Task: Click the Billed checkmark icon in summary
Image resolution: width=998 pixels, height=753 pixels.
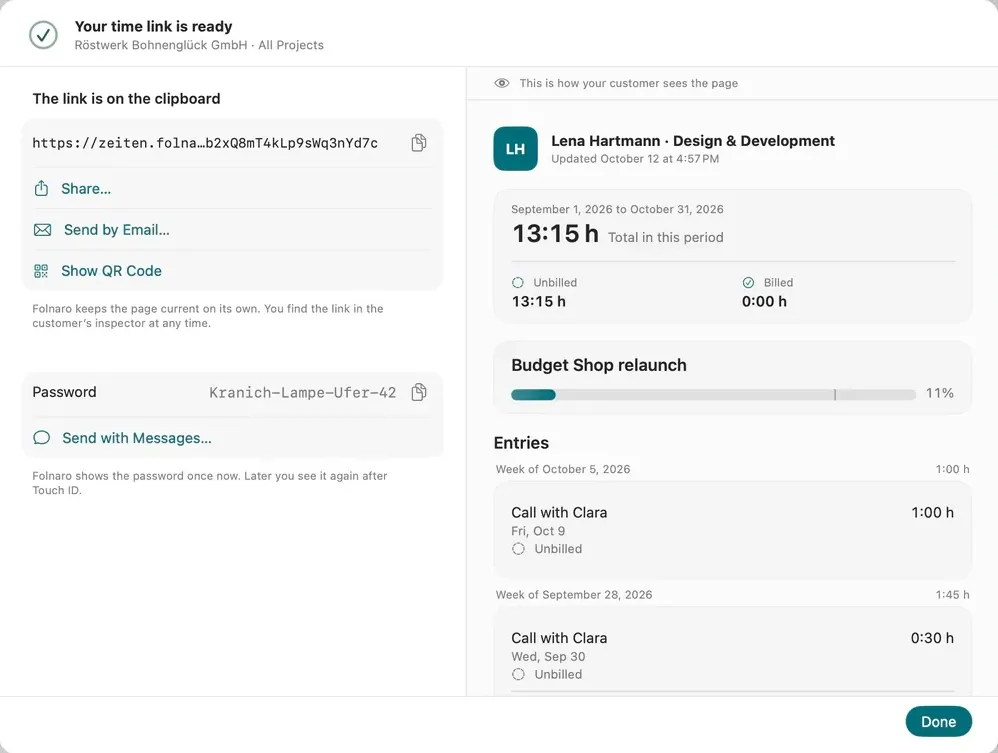Action: [748, 283]
